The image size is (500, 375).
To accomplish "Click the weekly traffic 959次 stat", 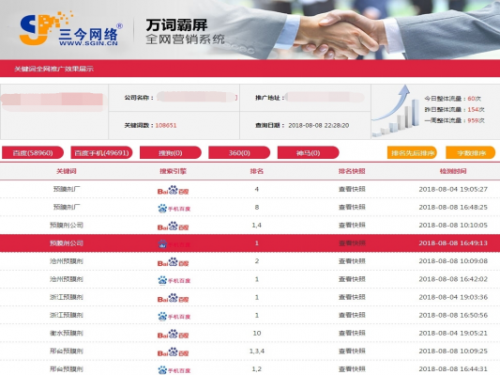I will (x=454, y=120).
